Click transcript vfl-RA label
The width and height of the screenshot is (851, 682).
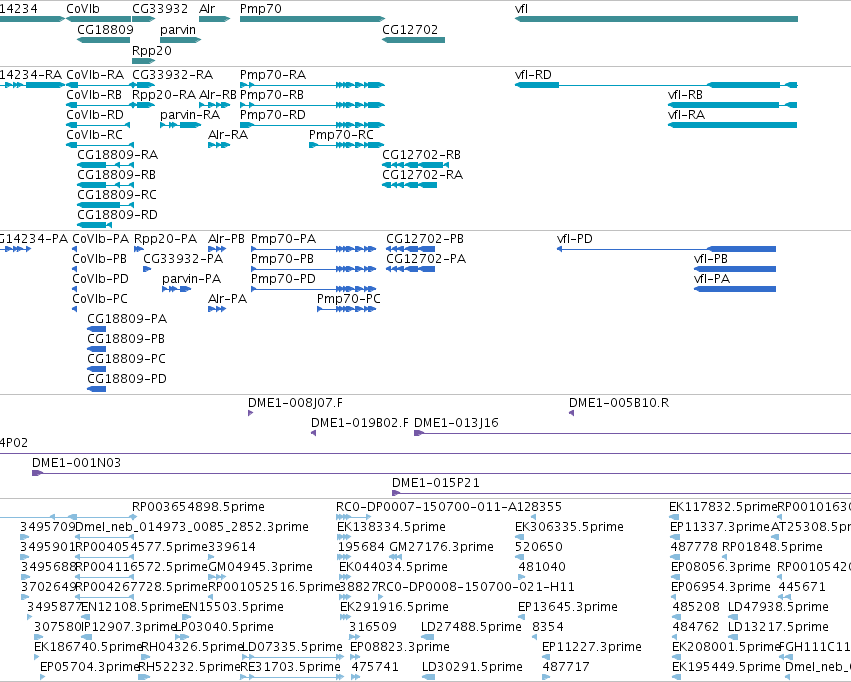click(687, 114)
